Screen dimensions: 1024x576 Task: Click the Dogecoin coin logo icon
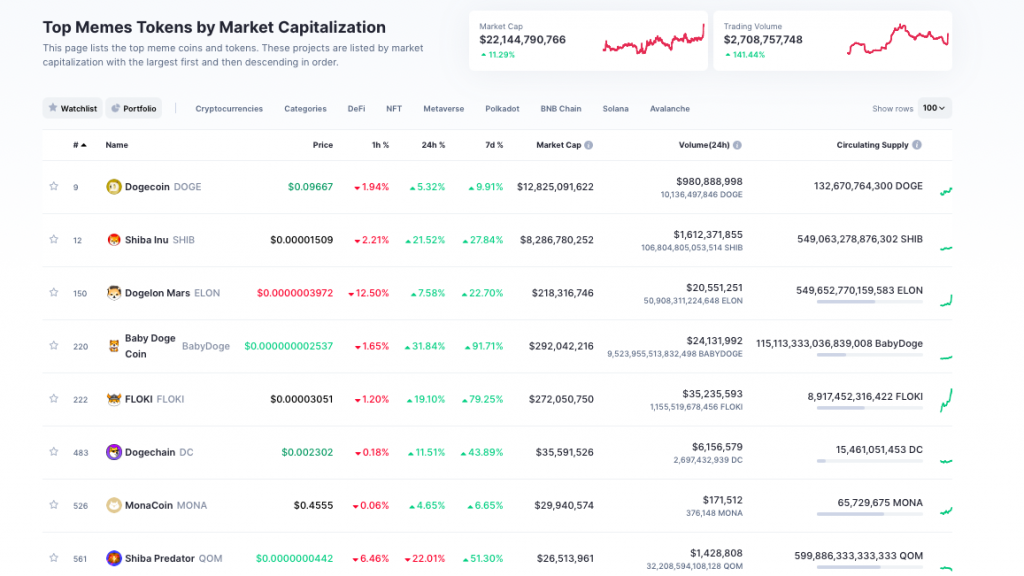114,187
